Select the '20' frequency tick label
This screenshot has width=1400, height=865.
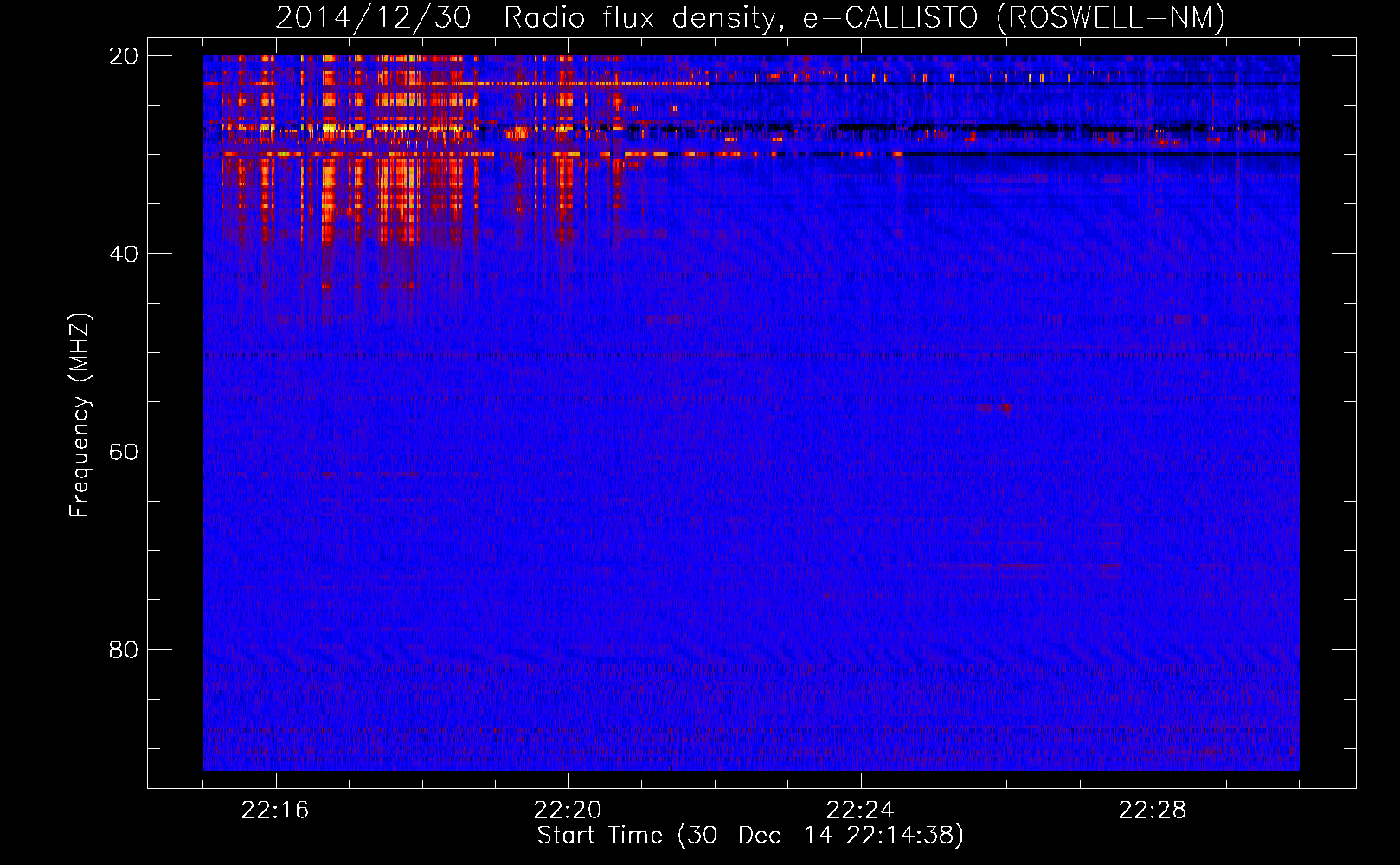[124, 56]
